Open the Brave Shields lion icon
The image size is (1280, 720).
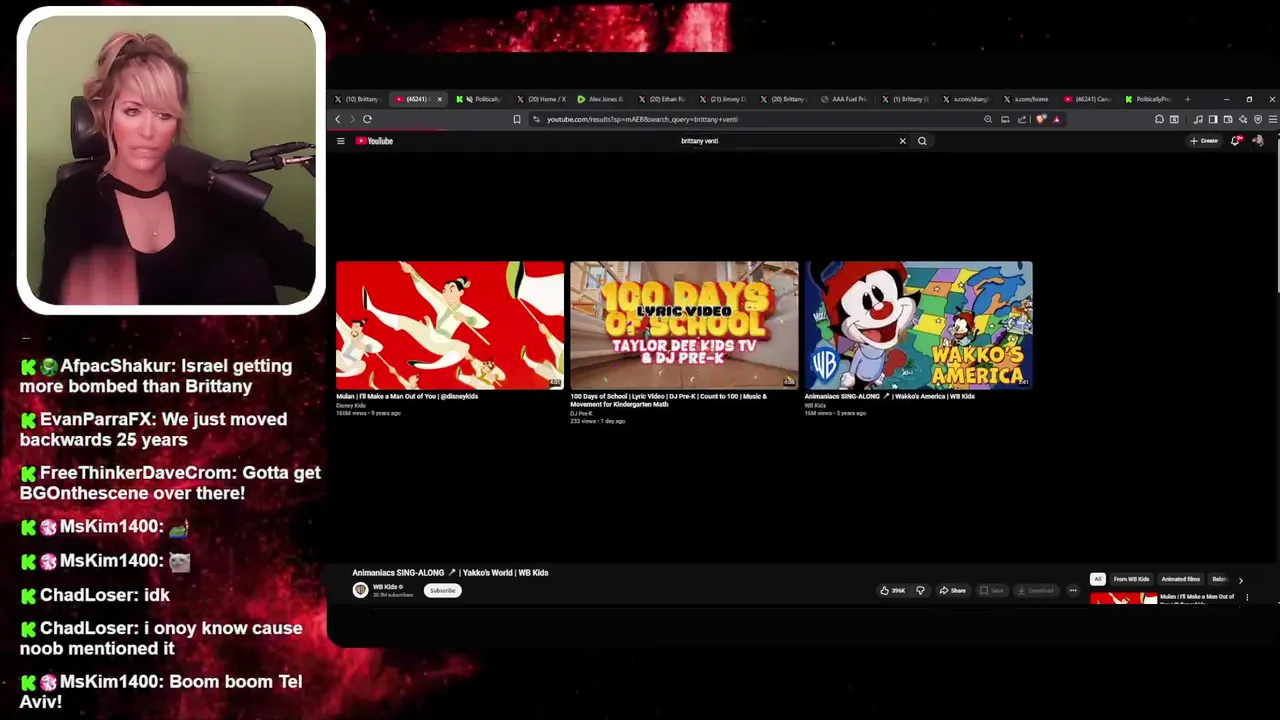1041,119
